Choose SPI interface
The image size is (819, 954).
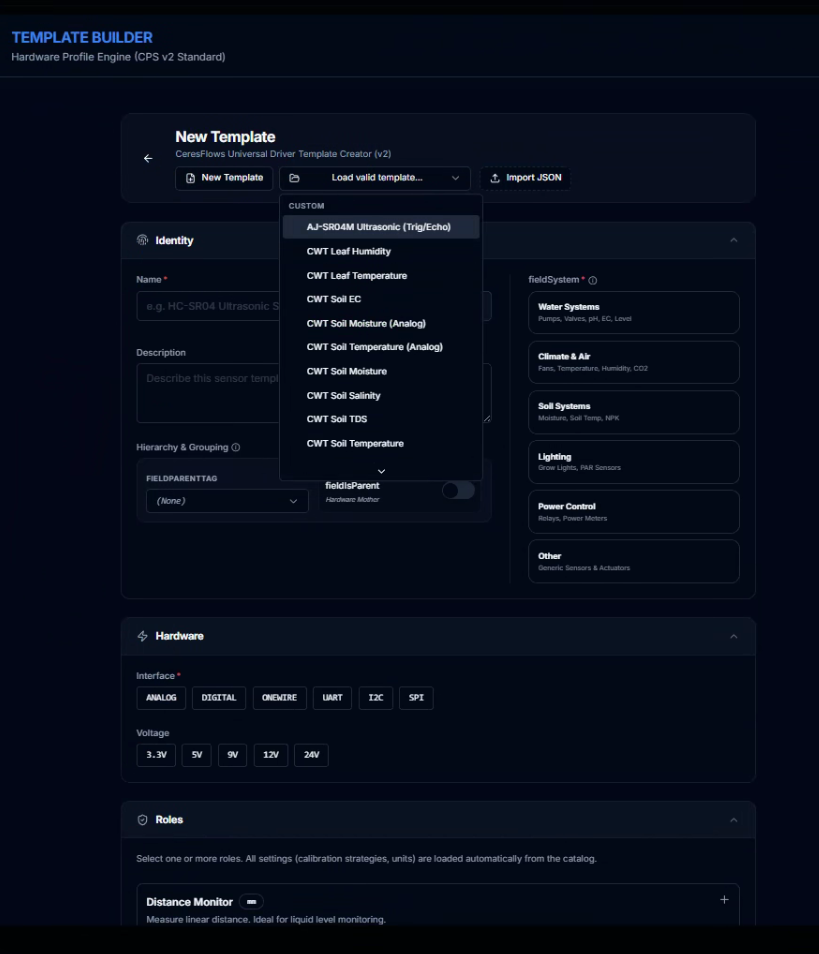416,698
